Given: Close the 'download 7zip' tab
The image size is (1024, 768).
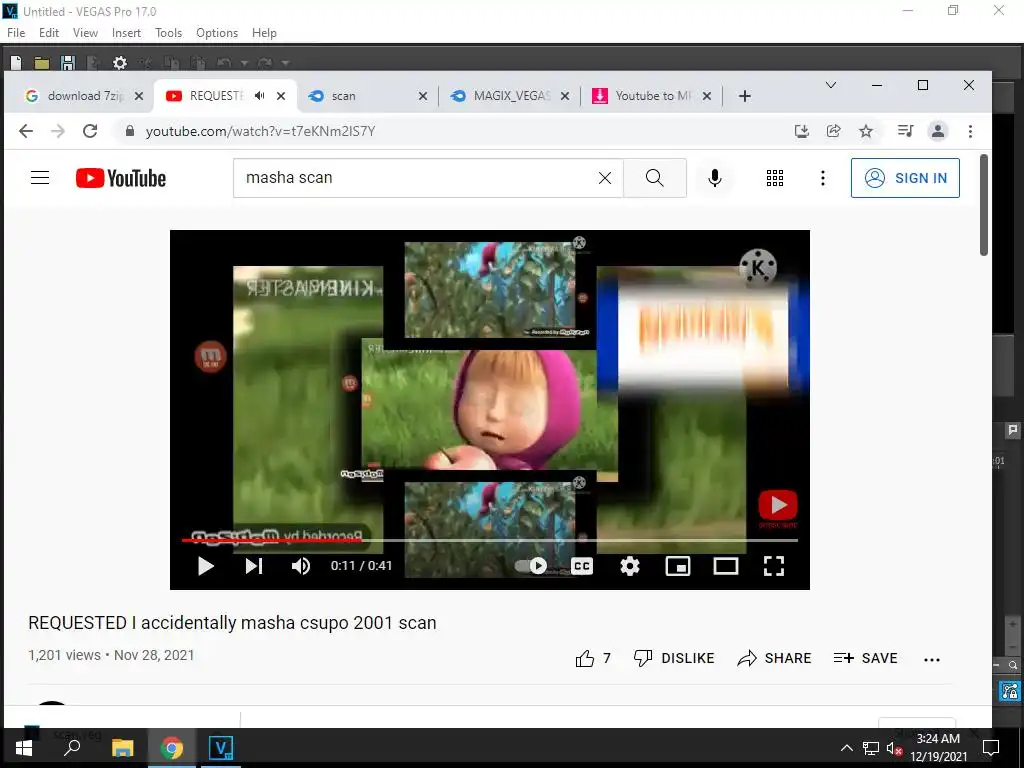Looking at the screenshot, I should tap(138, 96).
